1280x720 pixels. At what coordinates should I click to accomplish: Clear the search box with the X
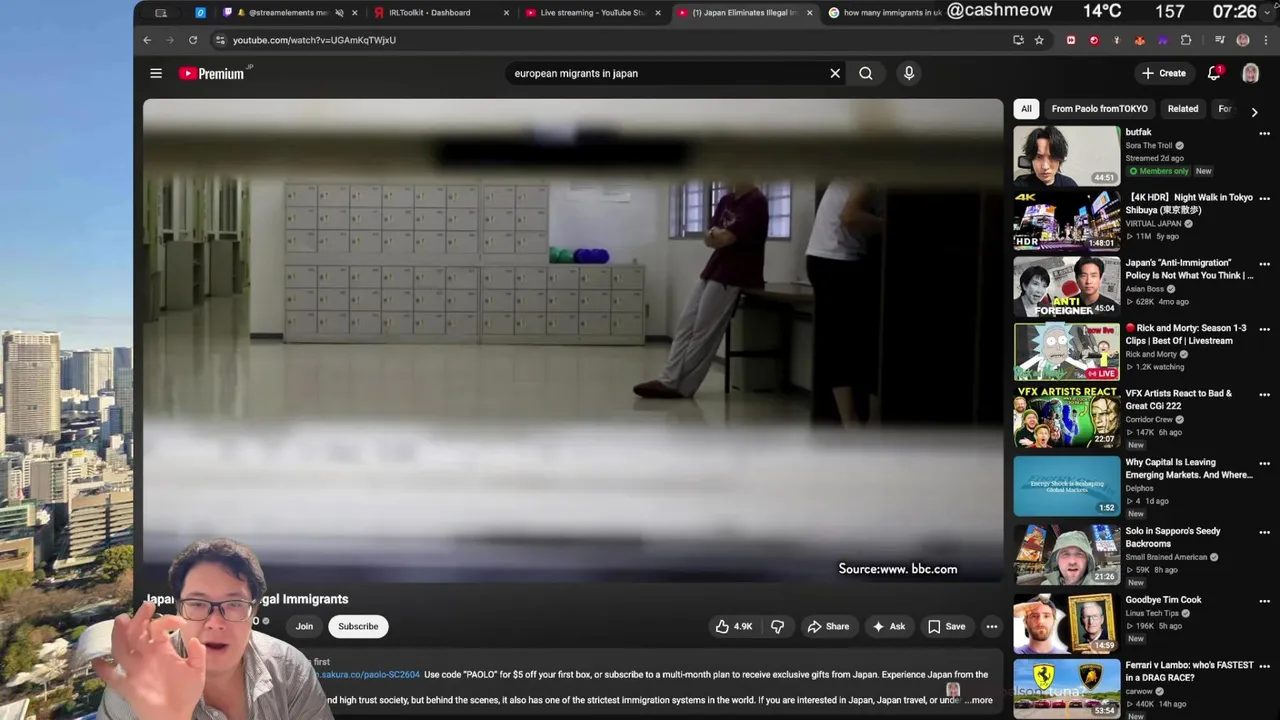click(x=835, y=73)
